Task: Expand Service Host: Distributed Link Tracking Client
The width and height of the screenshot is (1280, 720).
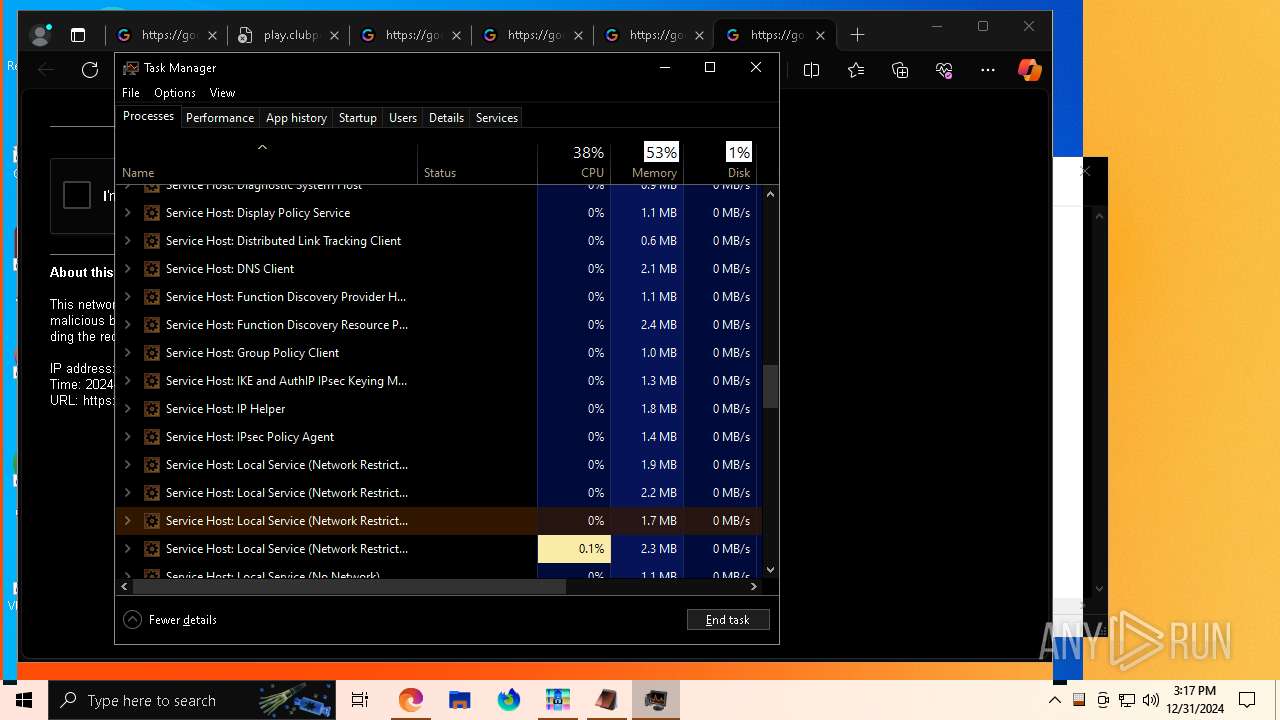Action: (127, 241)
